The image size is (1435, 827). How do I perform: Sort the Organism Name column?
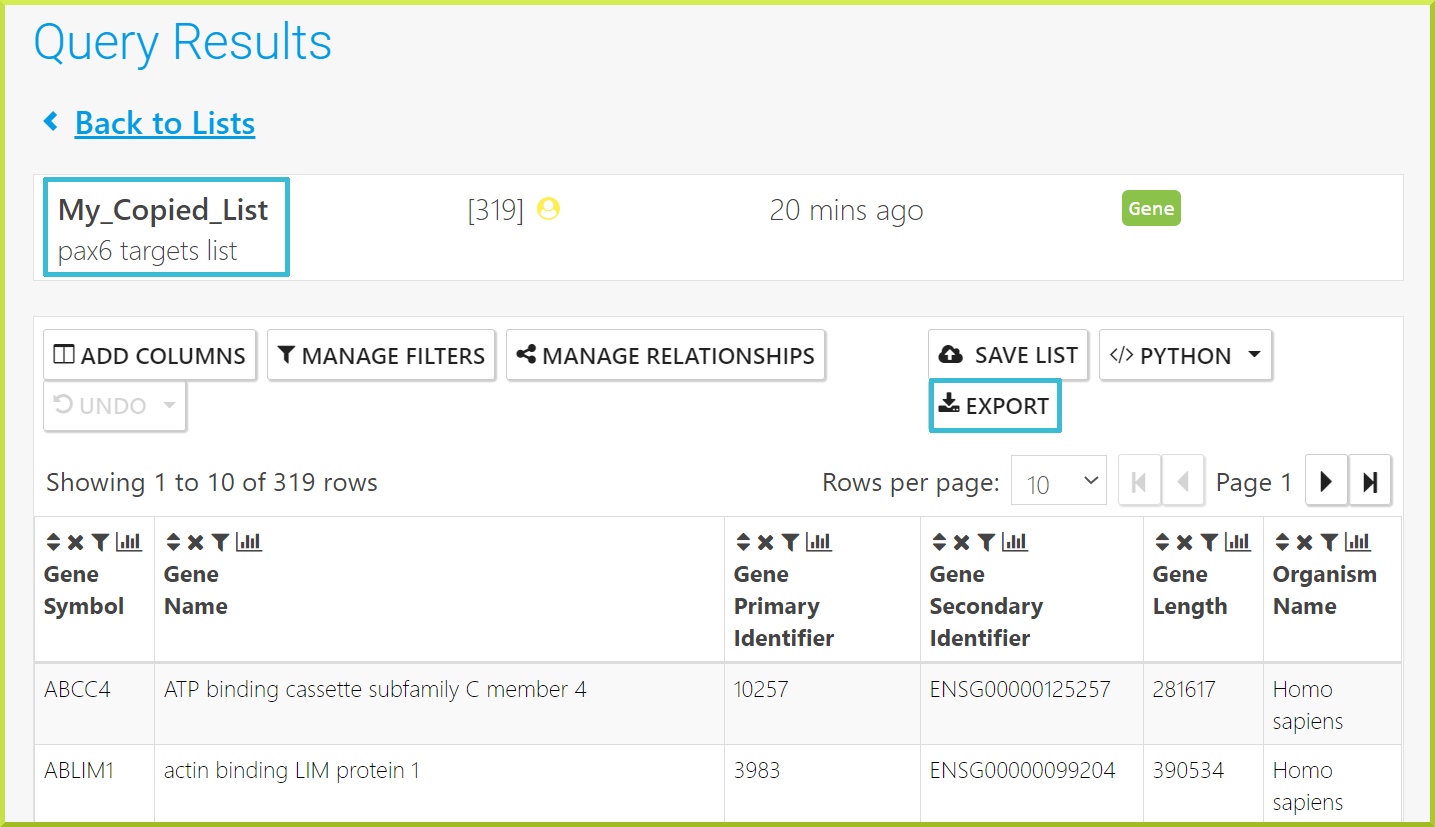point(1282,542)
